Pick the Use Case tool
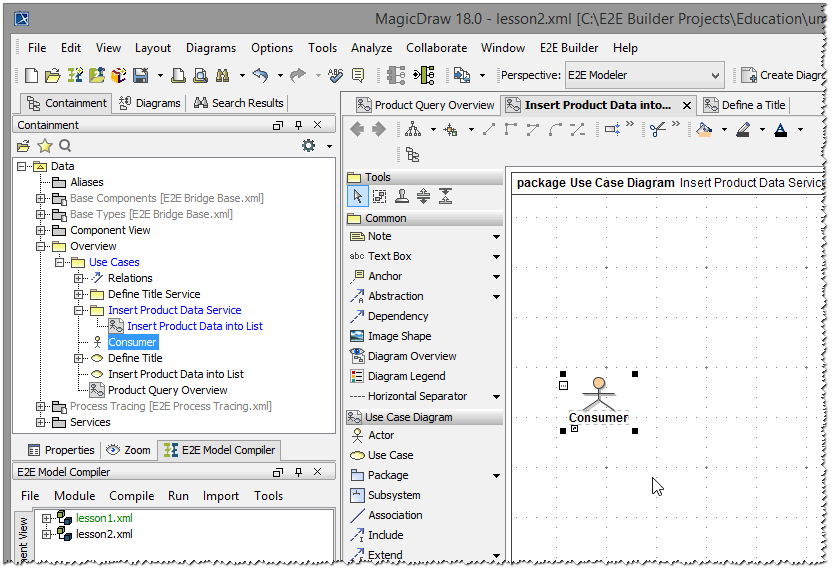Screen dimensions: 836x574 389,455
